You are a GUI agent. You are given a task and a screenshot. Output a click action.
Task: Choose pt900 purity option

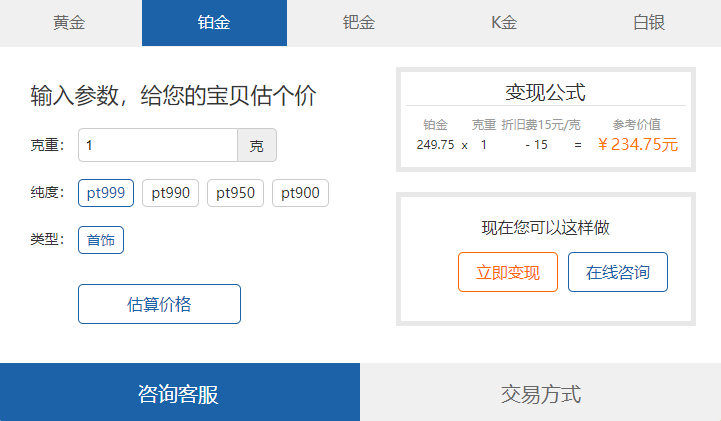point(300,193)
